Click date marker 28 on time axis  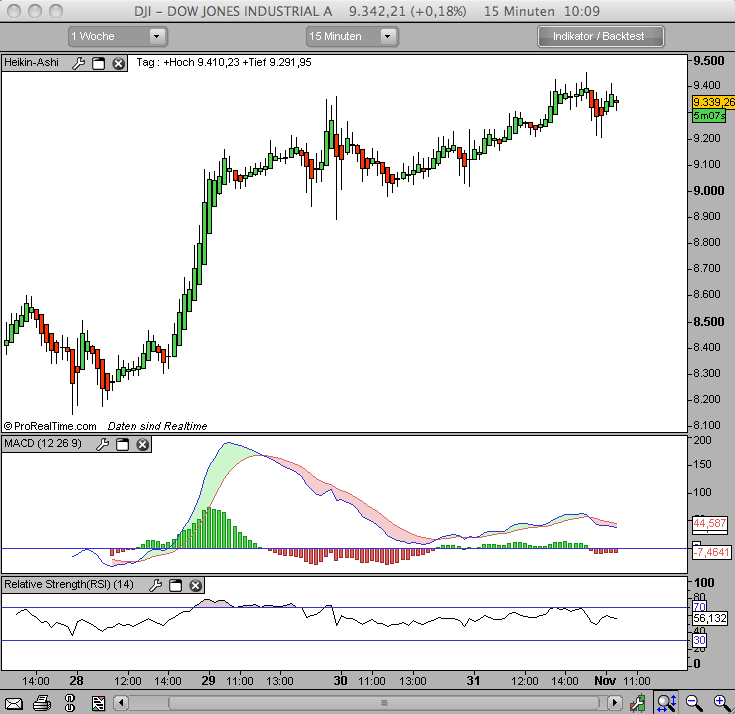76,680
